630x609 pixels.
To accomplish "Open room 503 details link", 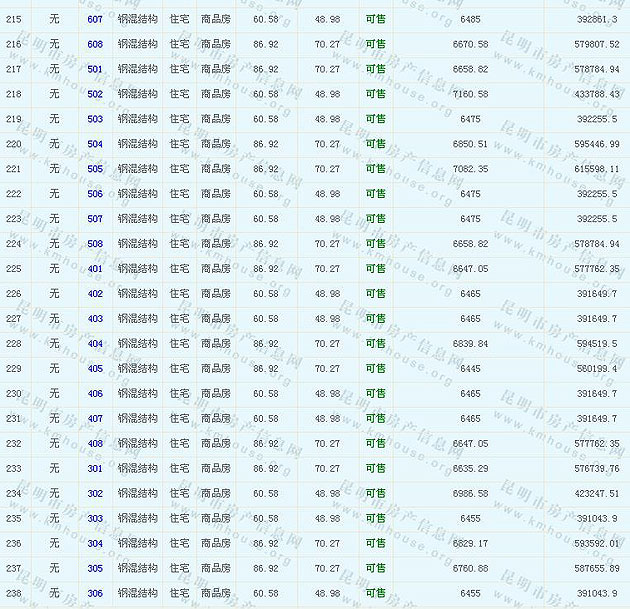I will tap(95, 119).
